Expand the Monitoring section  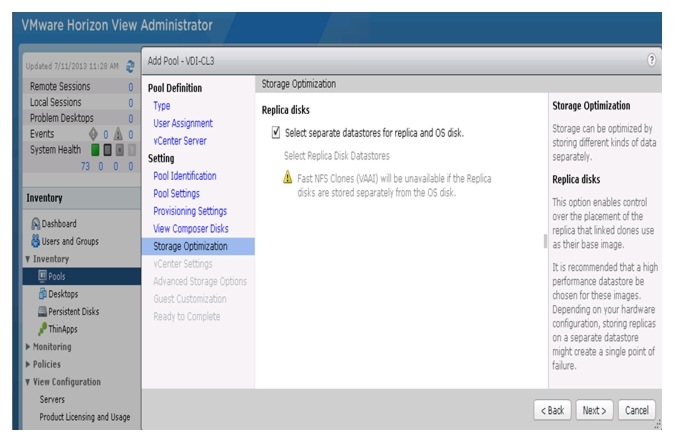tap(28, 347)
